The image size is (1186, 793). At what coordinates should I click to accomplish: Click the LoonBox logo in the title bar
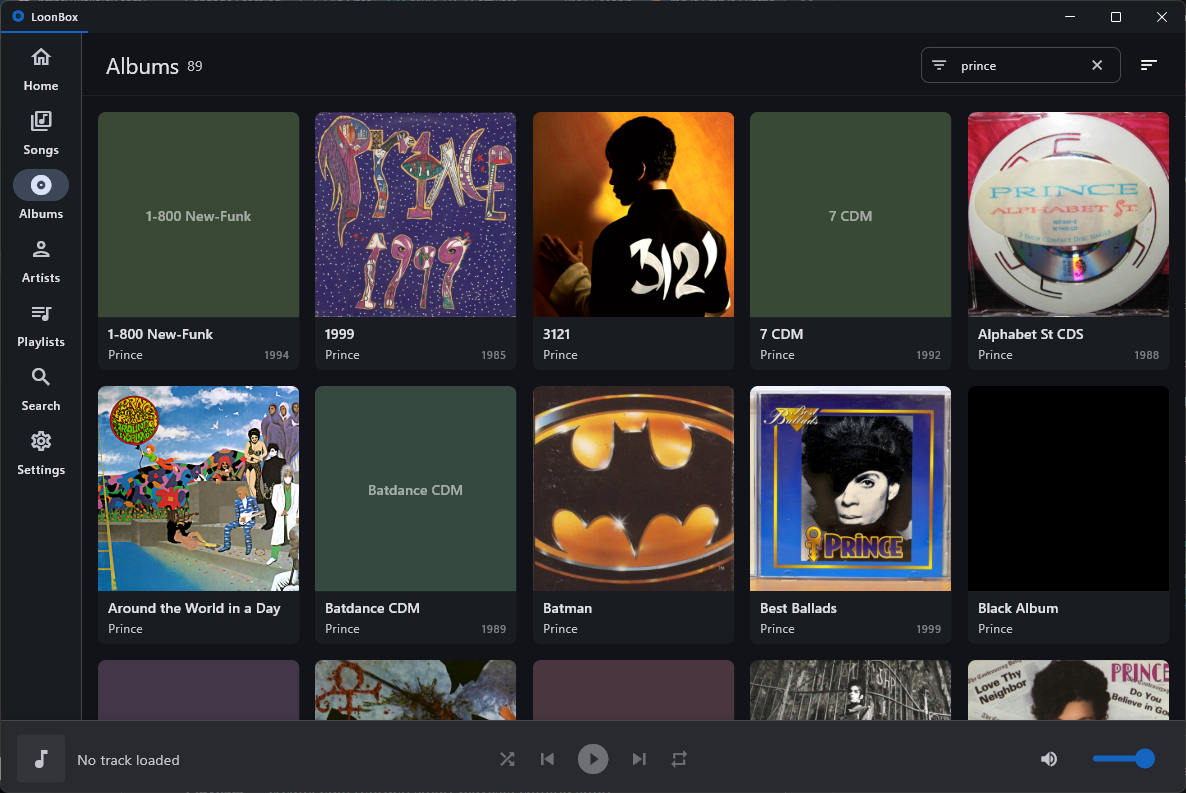pos(19,16)
